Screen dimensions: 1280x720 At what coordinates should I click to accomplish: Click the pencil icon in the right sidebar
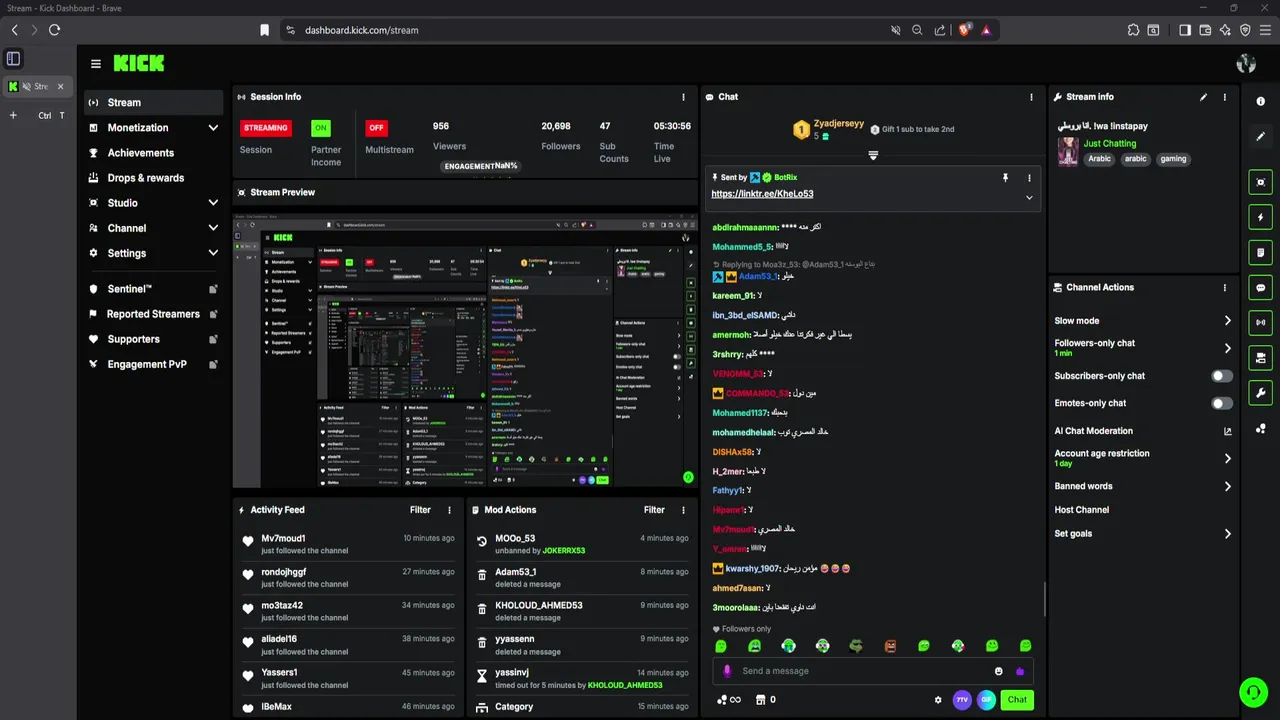pyautogui.click(x=1261, y=137)
